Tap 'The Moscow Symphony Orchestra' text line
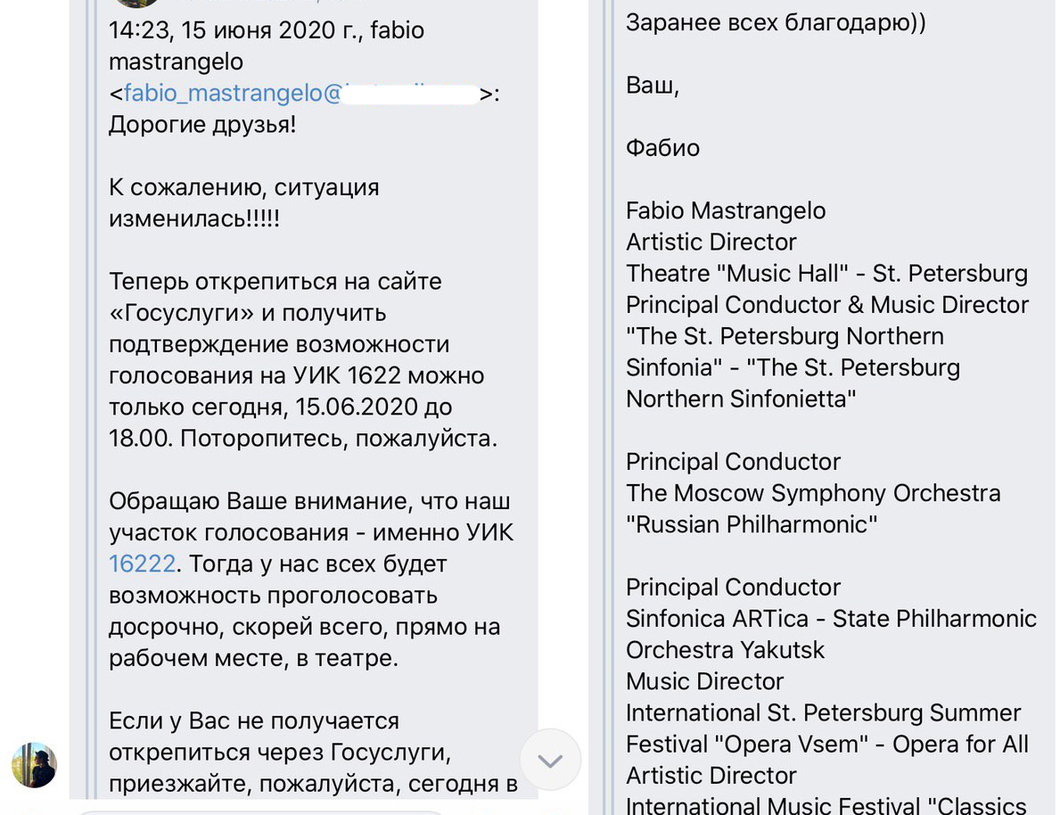This screenshot has width=1060, height=815. [x=813, y=493]
